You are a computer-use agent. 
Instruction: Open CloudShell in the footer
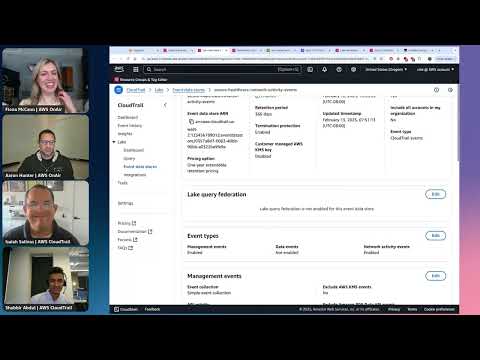click(126, 309)
